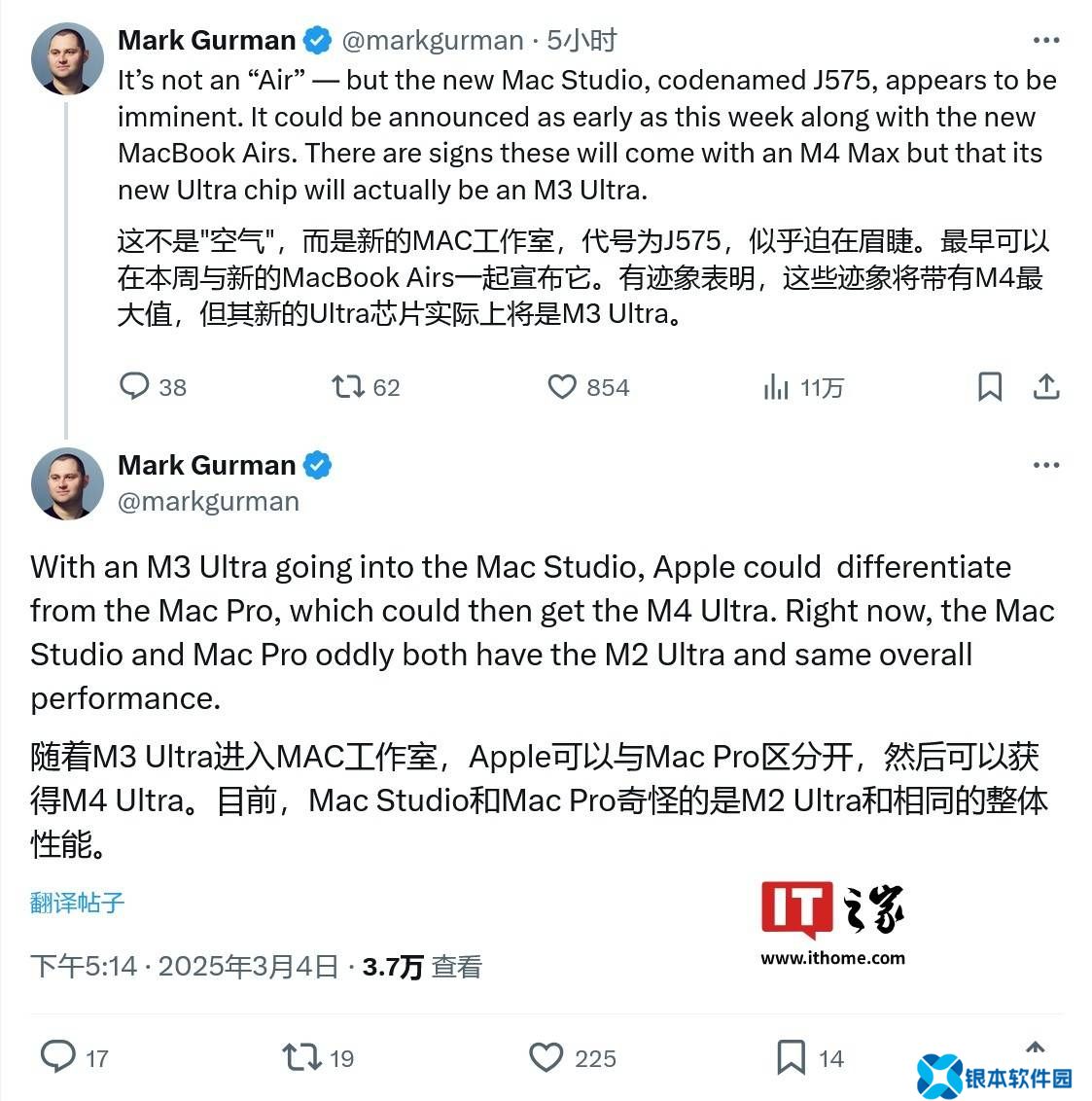The image size is (1092, 1101).
Task: Click the first Mark Gurman avatar photo
Action: tap(67, 59)
